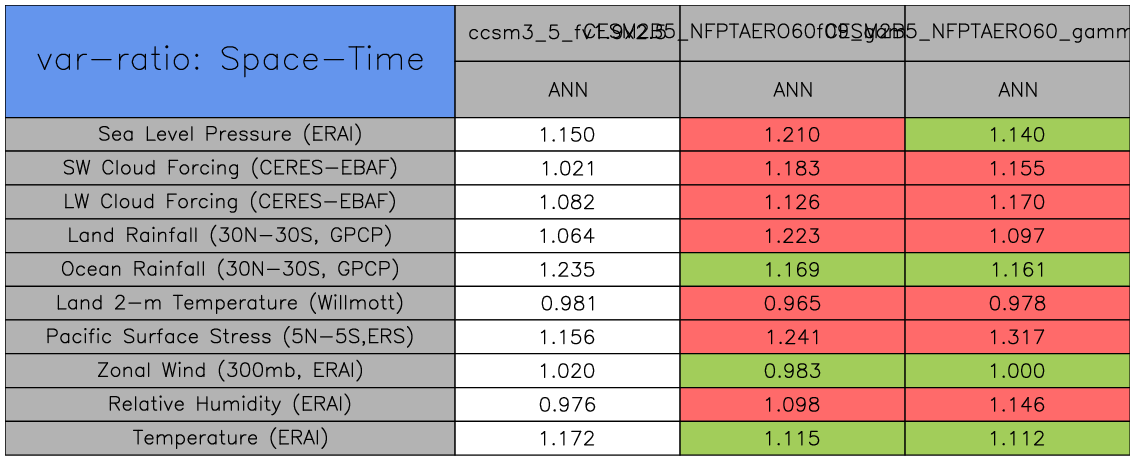
Task: Click the 'Temperature (ERAI)' row label
Action: (x=230, y=438)
